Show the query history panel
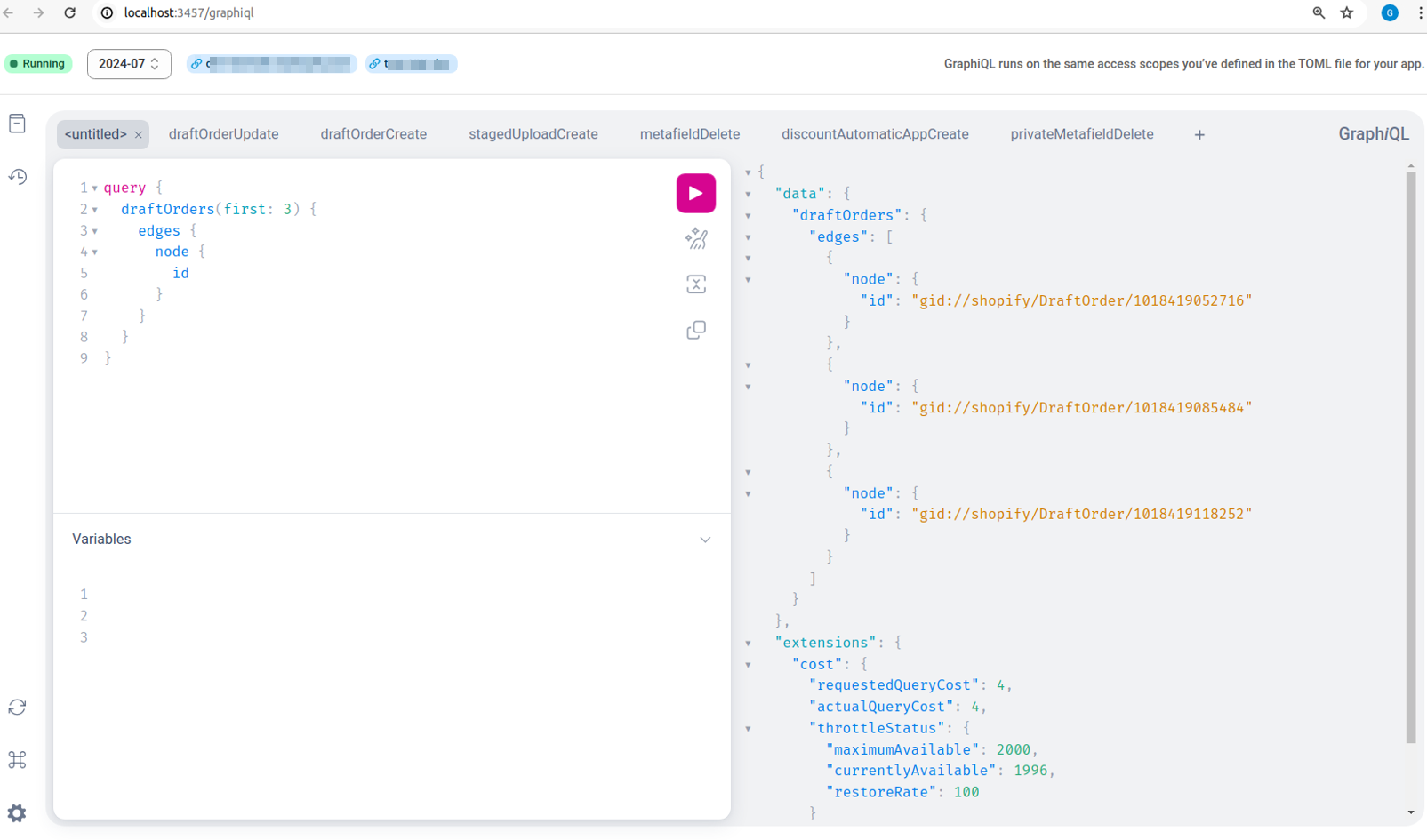This screenshot has width=1427, height=840. click(17, 177)
